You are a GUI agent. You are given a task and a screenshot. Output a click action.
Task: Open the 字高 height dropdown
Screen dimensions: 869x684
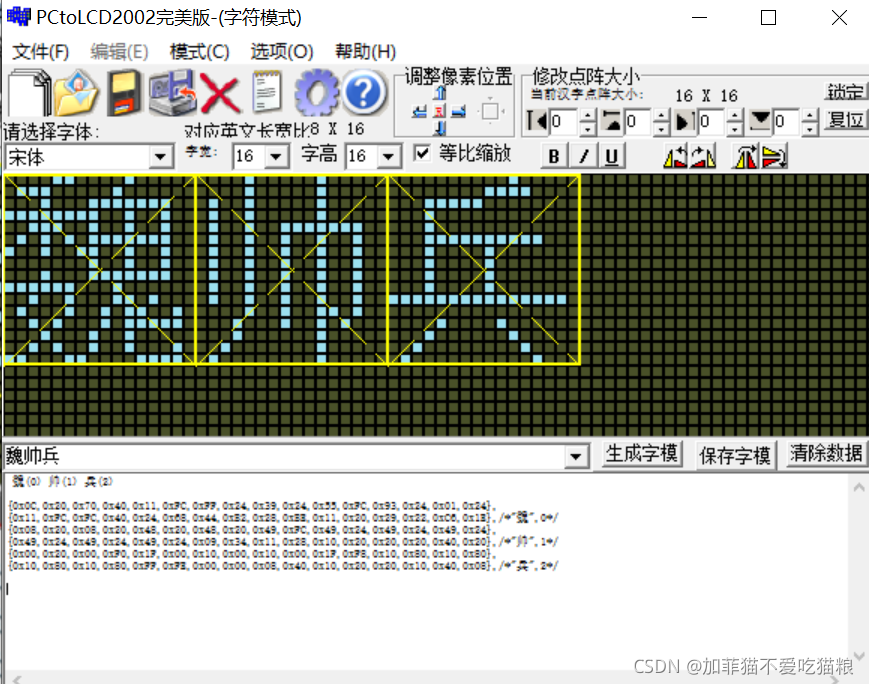pos(389,157)
